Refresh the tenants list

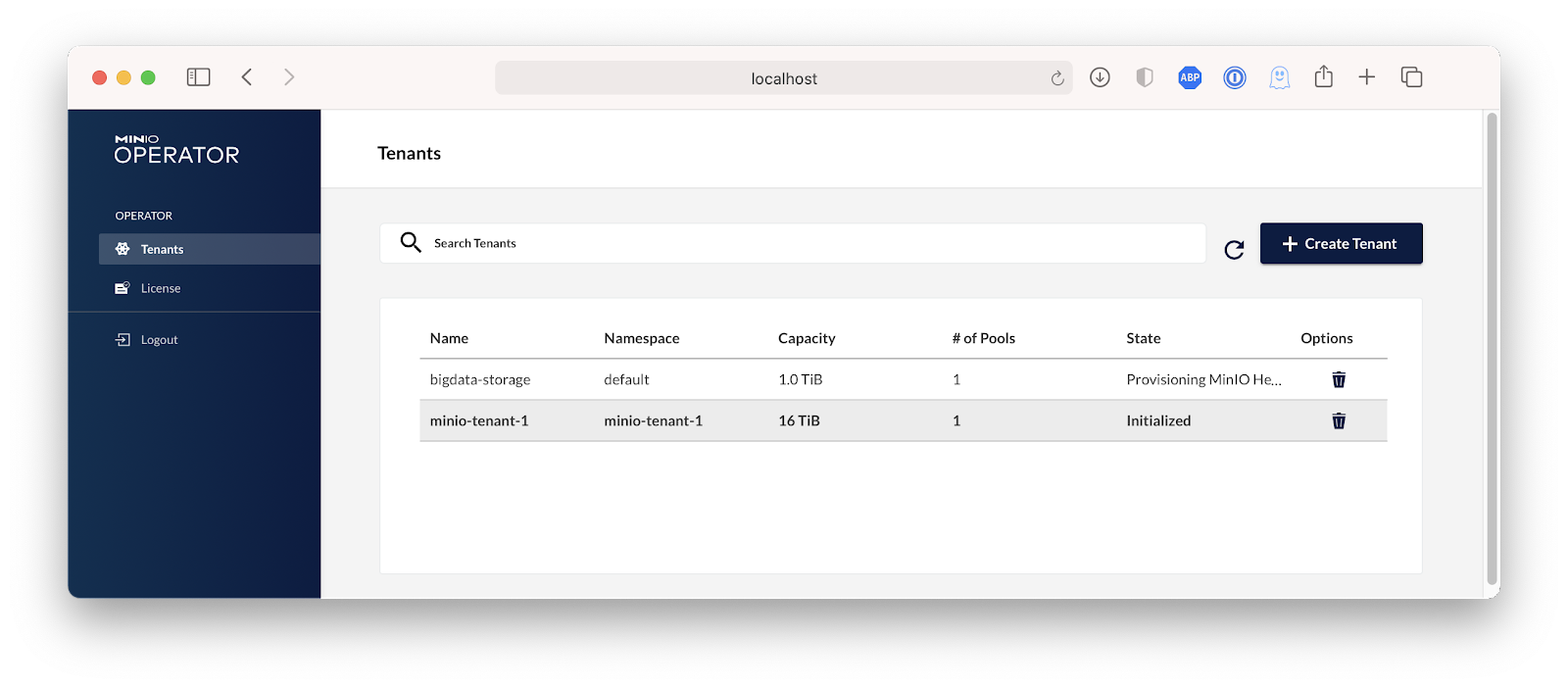point(1234,250)
